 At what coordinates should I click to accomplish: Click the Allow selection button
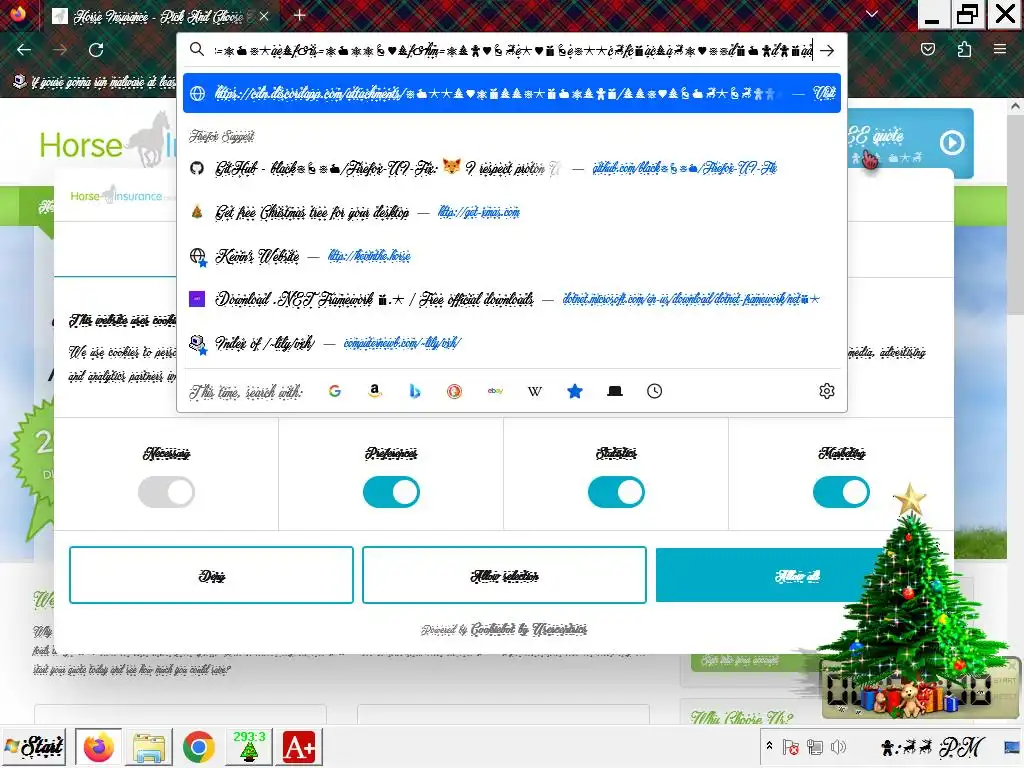pos(504,575)
